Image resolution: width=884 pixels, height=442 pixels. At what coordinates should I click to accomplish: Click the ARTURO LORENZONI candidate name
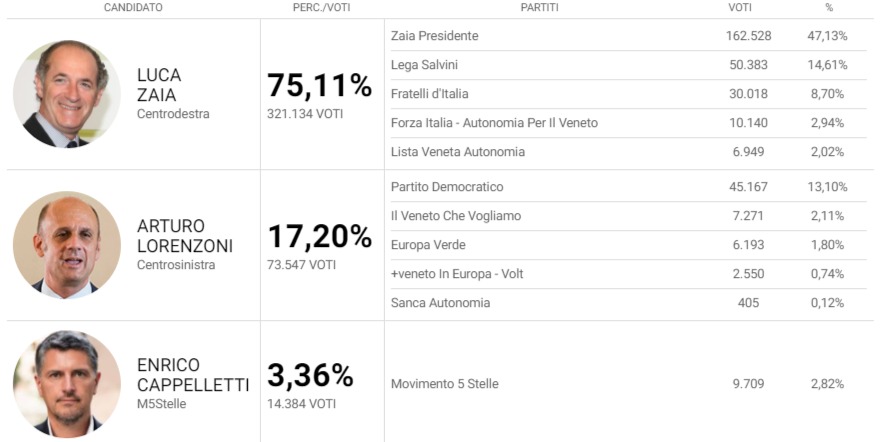pos(185,236)
